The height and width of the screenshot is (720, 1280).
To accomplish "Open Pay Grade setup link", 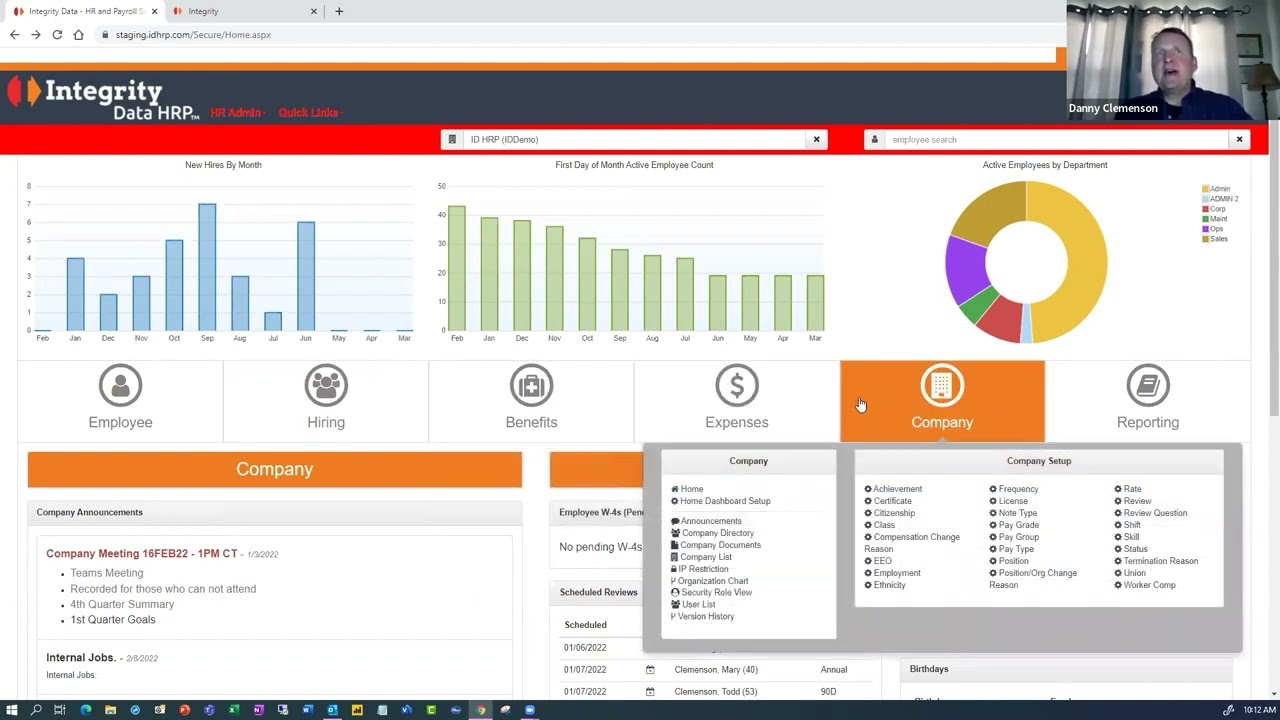I will coord(1014,525).
